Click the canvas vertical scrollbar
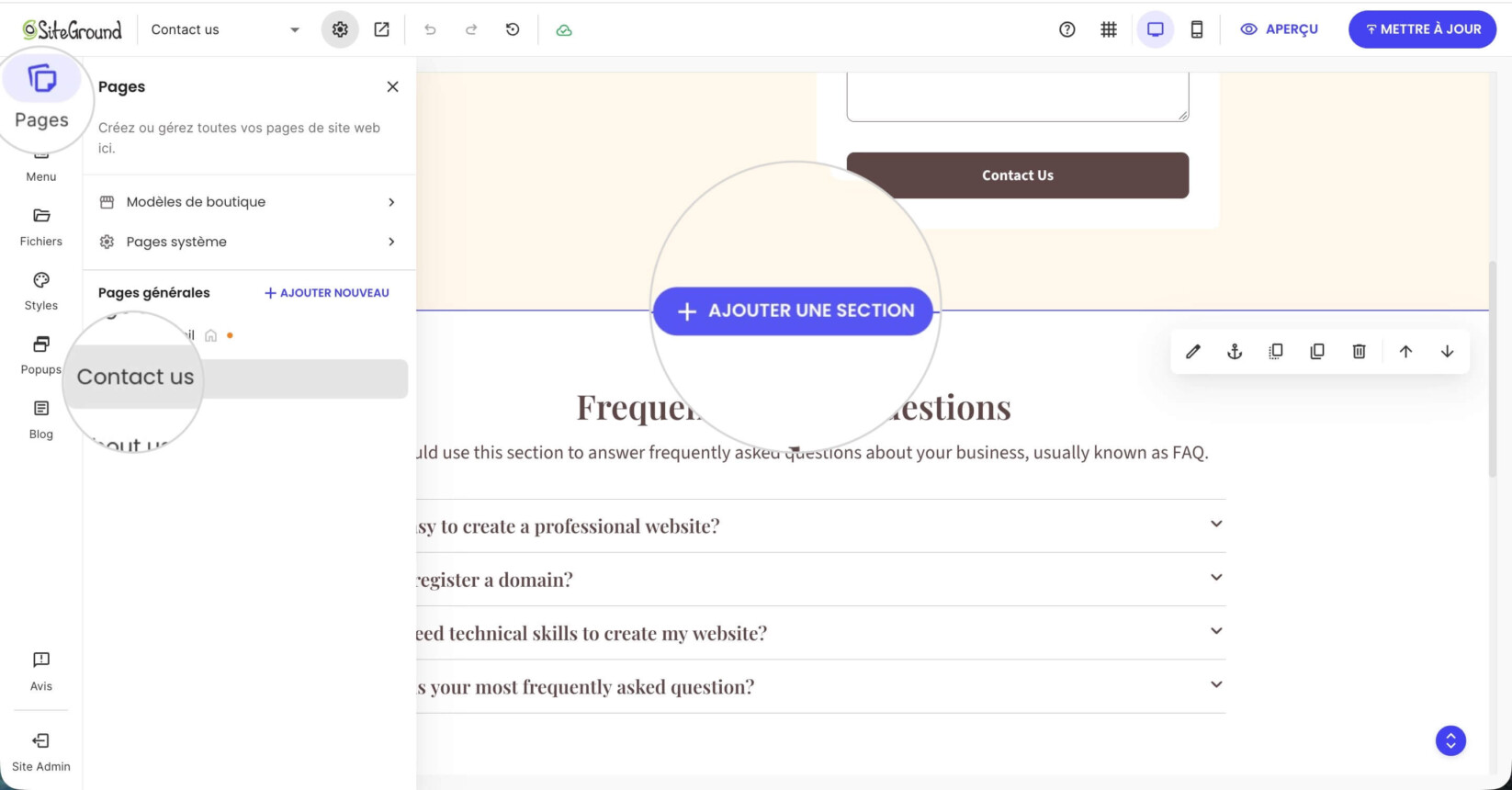 point(1493,367)
